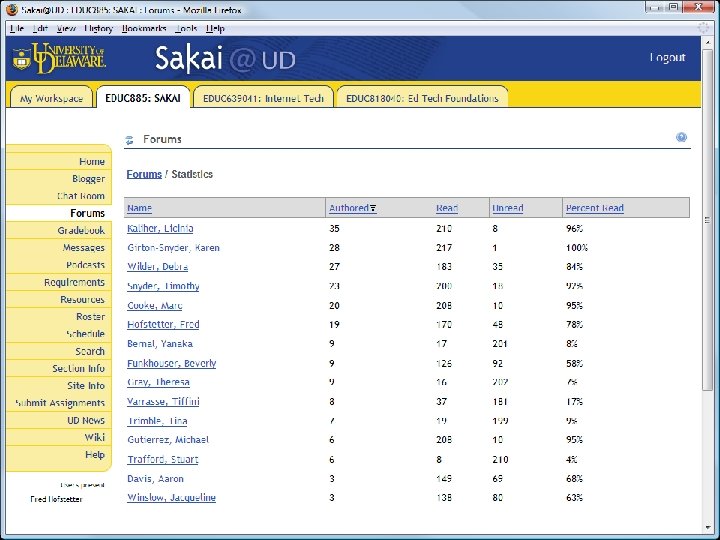Open Vatrasse, Tiffini statistics
The image size is (720, 540).
[x=163, y=401]
